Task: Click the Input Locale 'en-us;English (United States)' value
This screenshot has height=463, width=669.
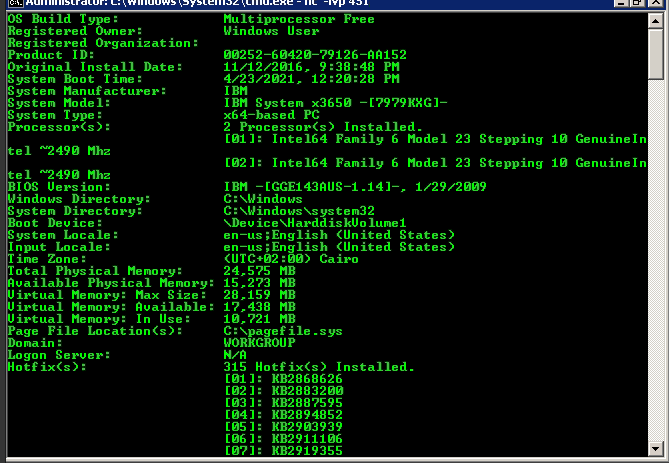Action: 339,247
